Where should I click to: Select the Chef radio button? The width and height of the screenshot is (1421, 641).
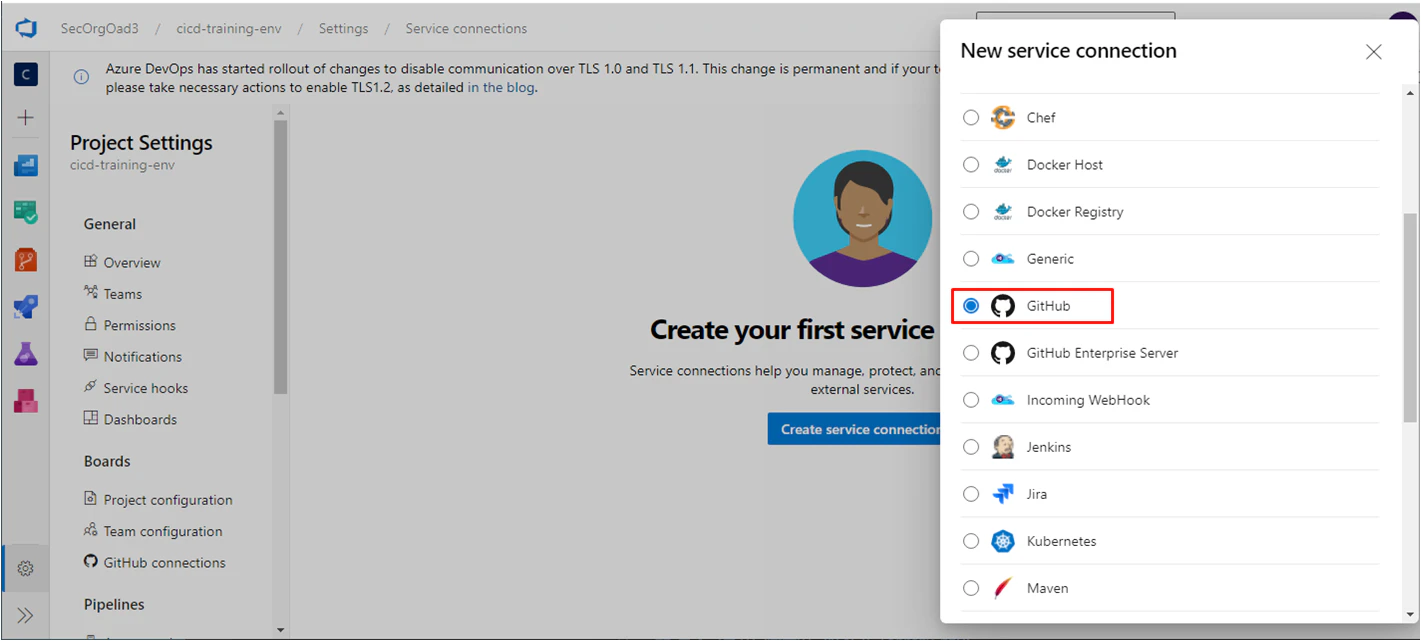coord(971,118)
